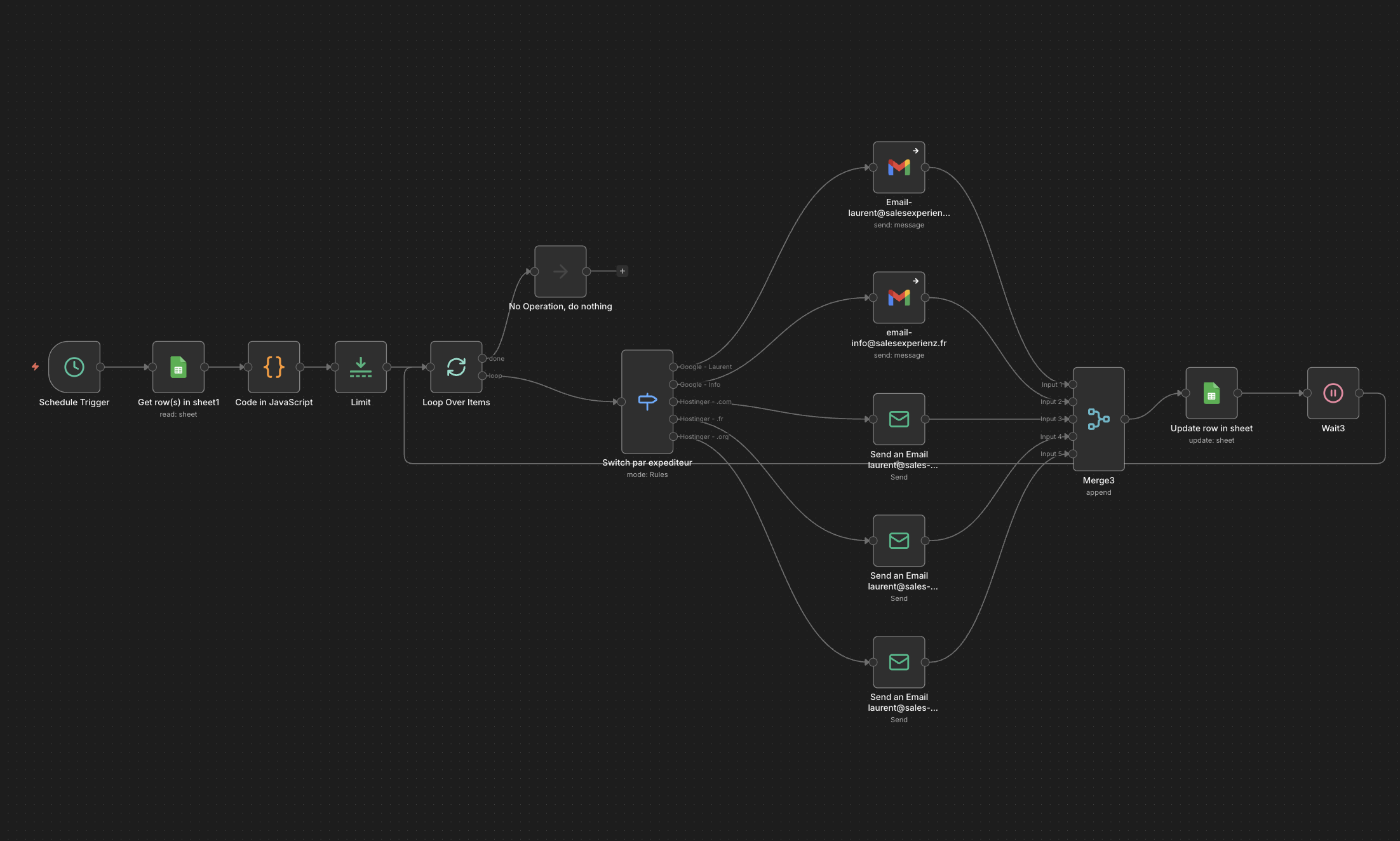The height and width of the screenshot is (841, 1400).
Task: Click Input 5 connector on Merge3
Action: [x=1072, y=454]
